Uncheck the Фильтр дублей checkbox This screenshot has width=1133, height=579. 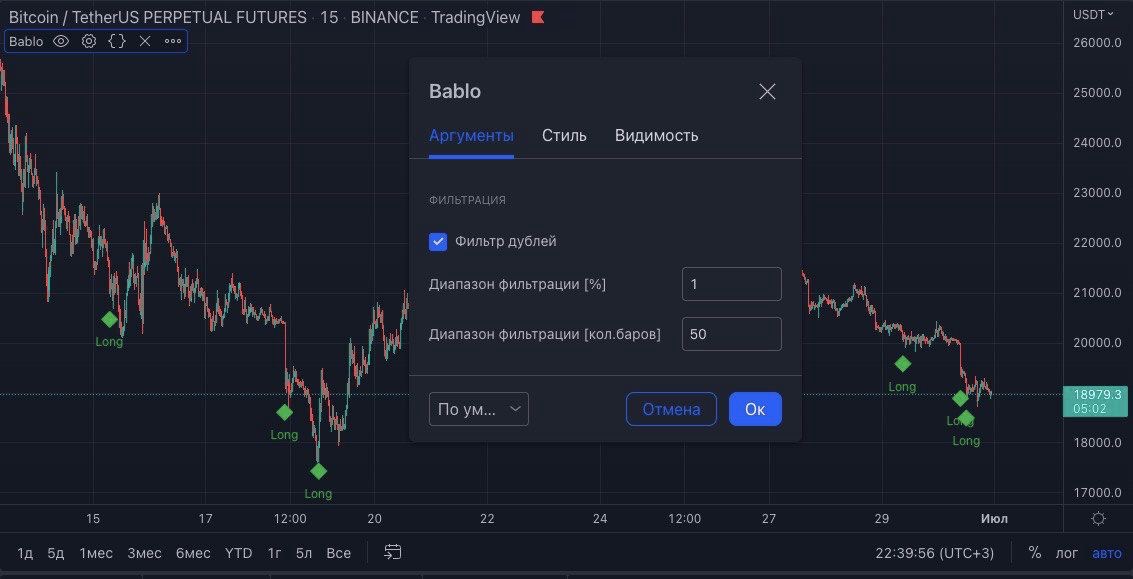coord(438,241)
